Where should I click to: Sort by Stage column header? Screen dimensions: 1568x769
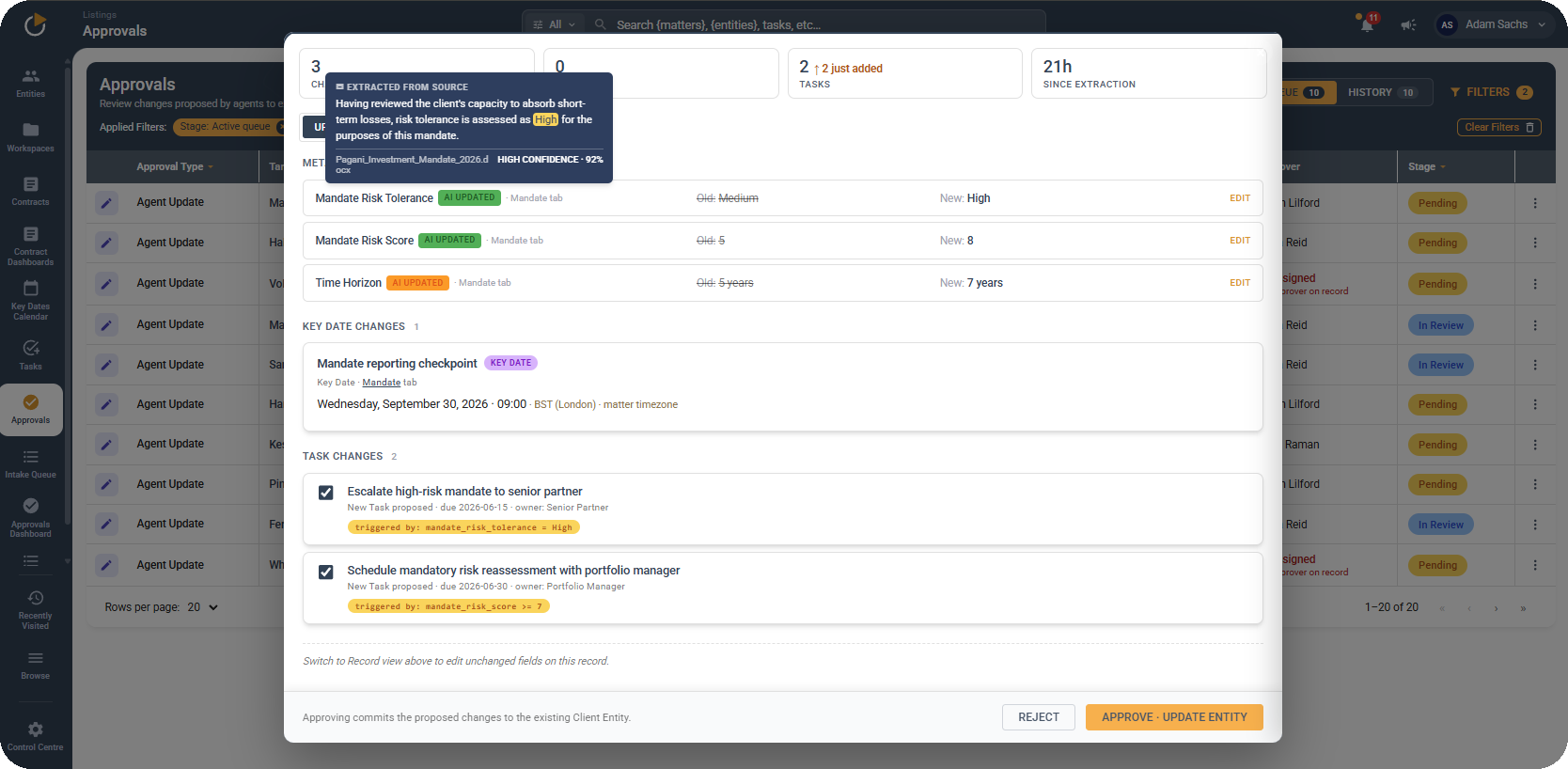click(x=1427, y=166)
